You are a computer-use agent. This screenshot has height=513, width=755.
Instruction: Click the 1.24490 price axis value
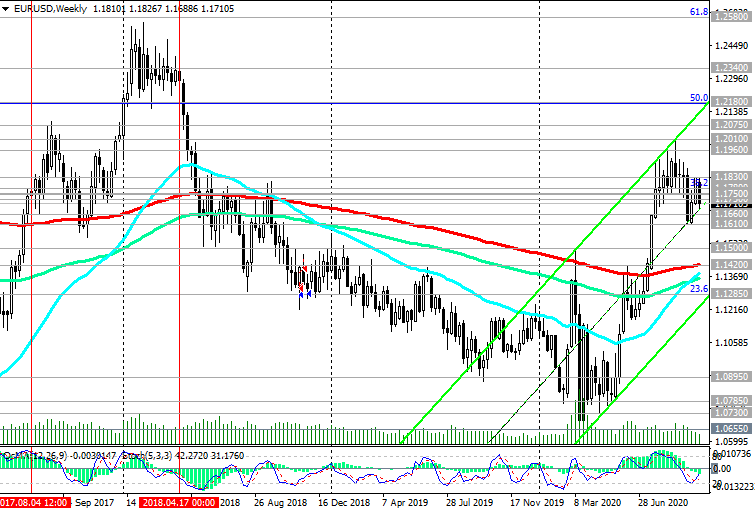pos(732,46)
